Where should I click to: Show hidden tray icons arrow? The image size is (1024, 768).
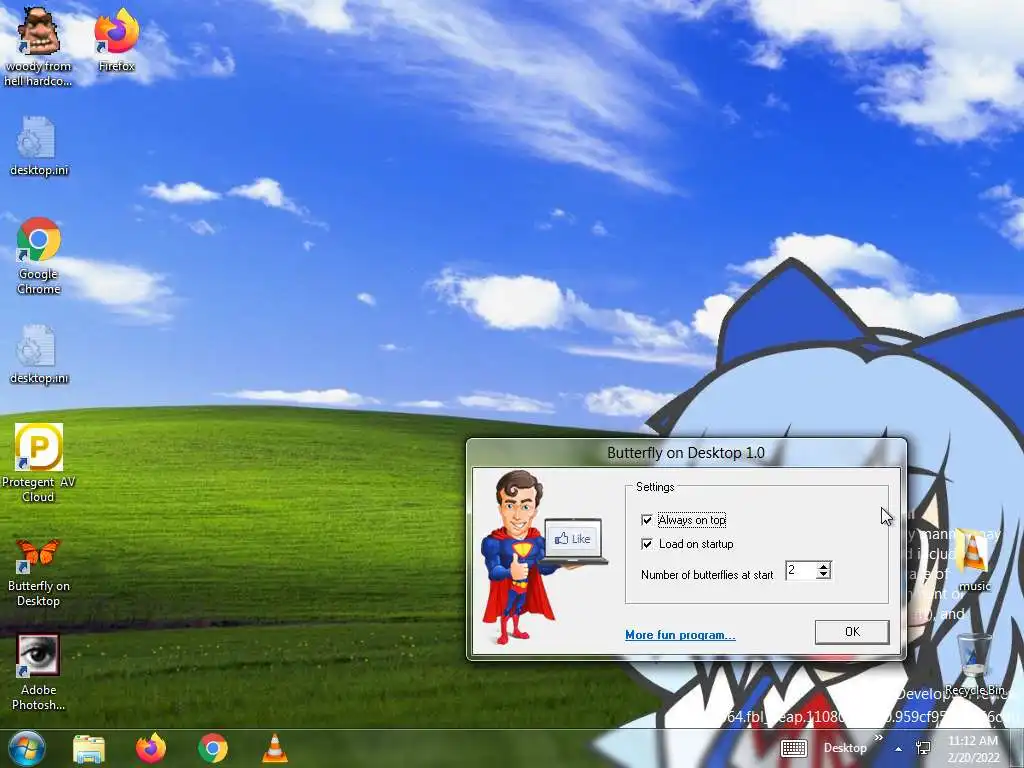tap(899, 749)
